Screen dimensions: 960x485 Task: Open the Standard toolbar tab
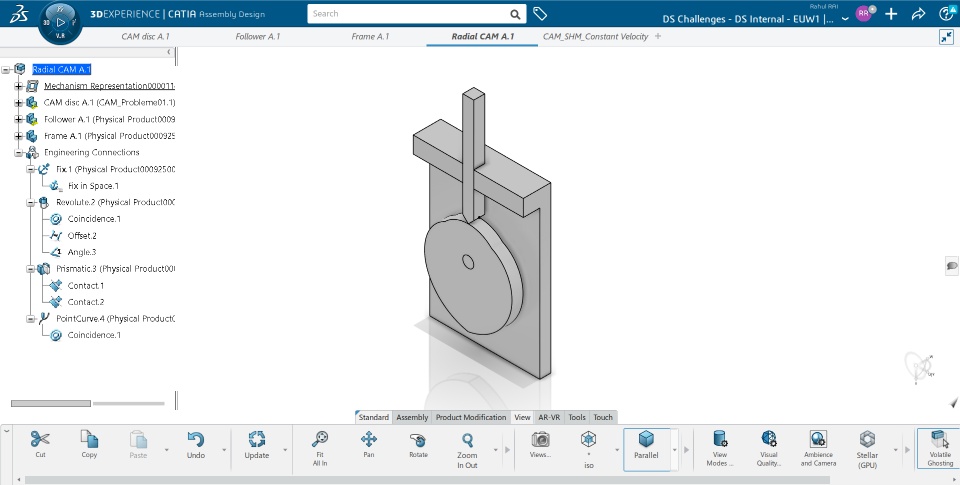(373, 417)
